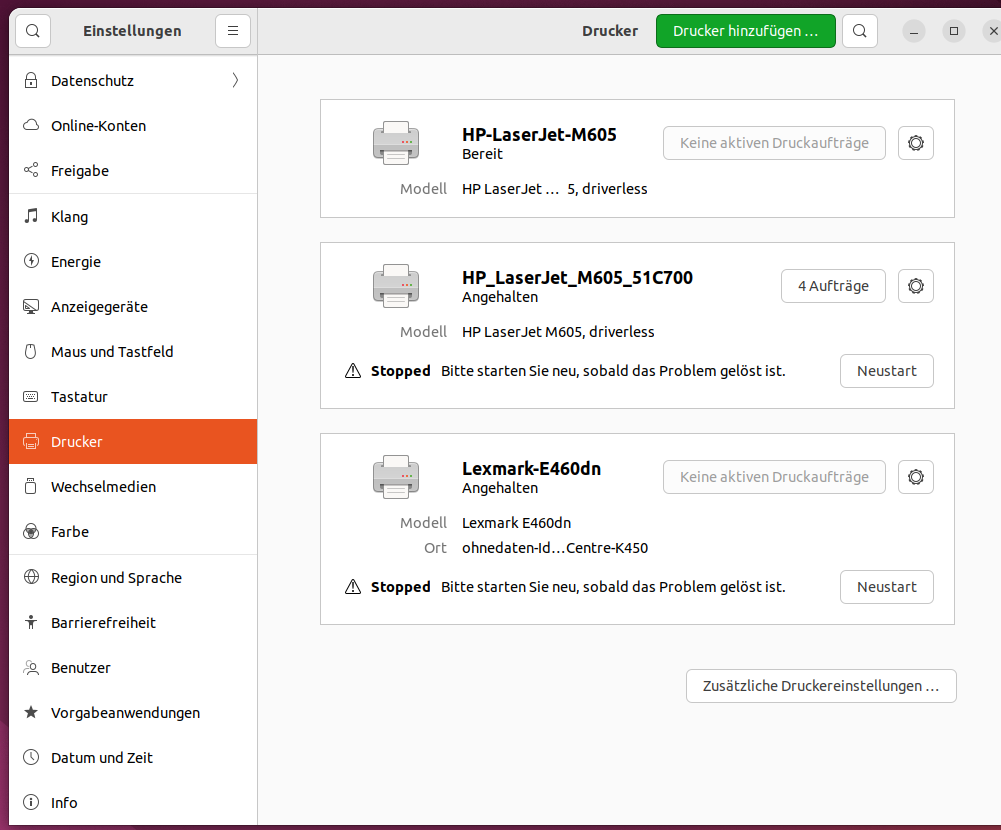Click the lock icon beside Datenschutz
Viewport: 1001px width, 830px height.
[31, 80]
